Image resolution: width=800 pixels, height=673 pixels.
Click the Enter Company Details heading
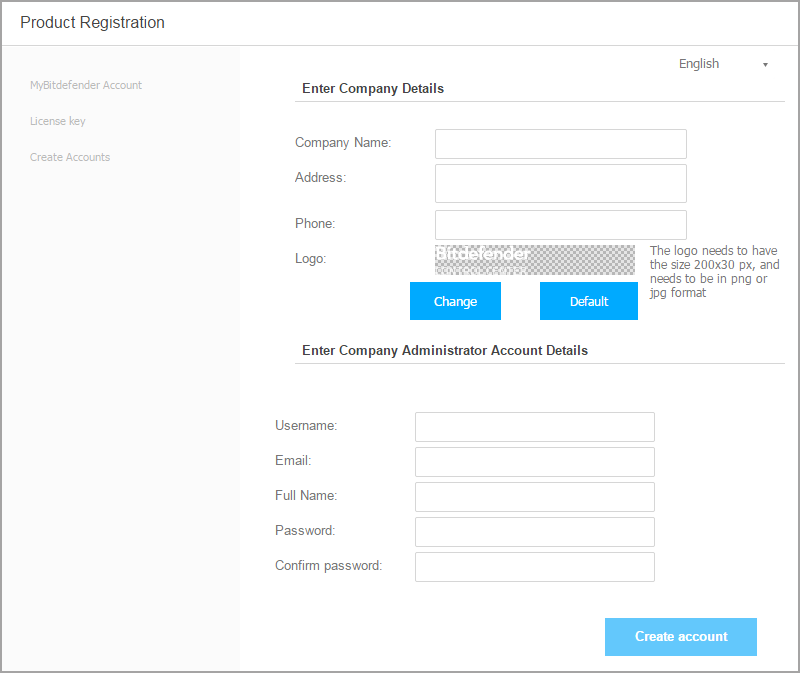tap(372, 88)
